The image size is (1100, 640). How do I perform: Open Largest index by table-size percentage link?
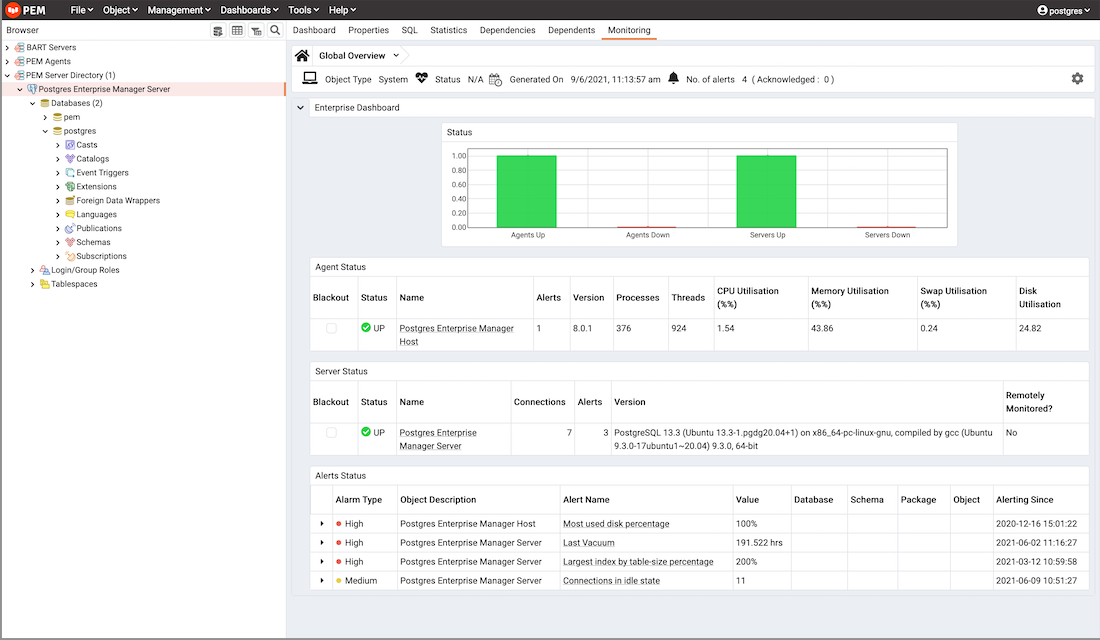pos(638,561)
